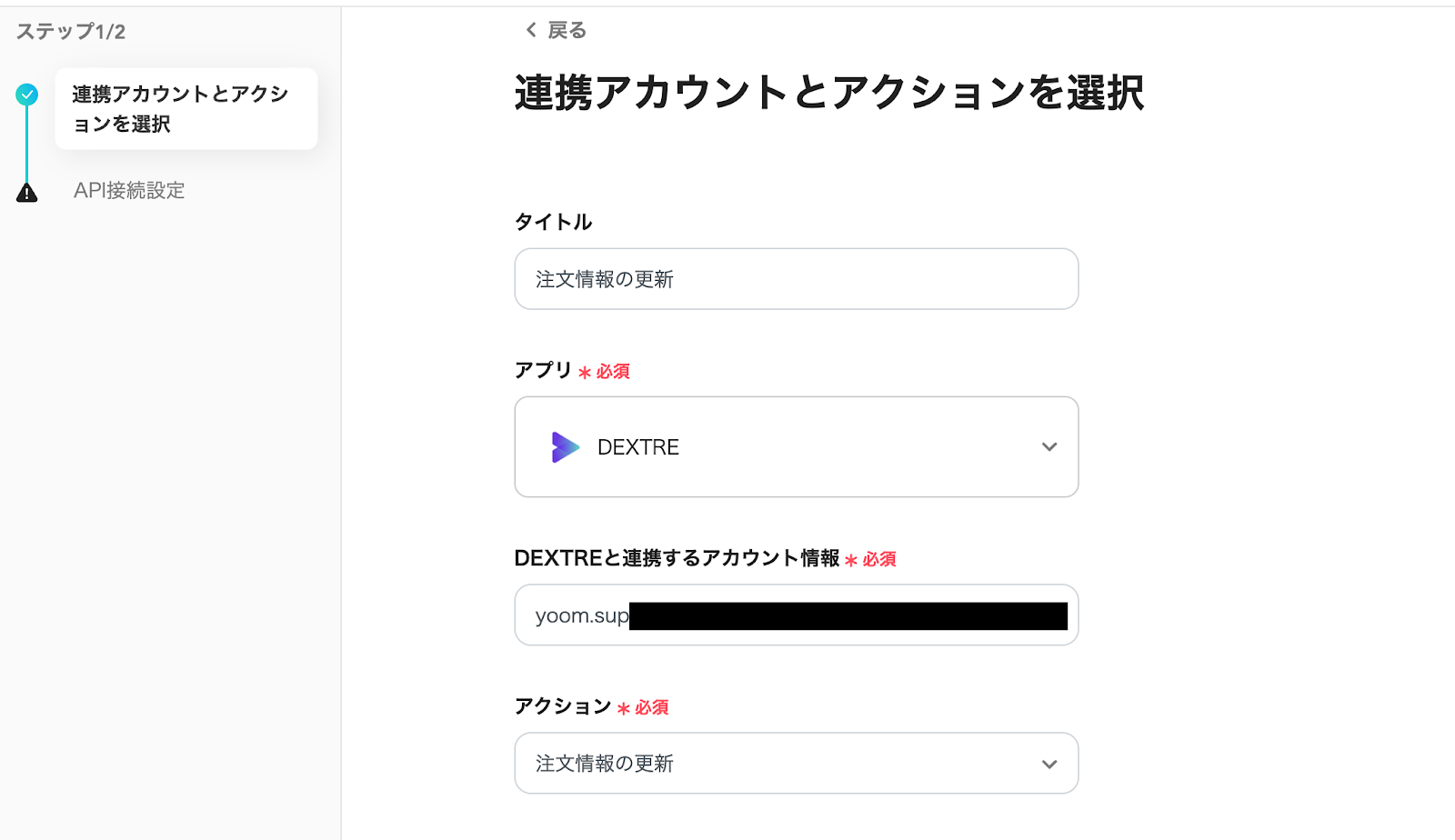This screenshot has width=1455, height=840.
Task: Click the DEXTRE app logo icon
Action: tap(565, 447)
